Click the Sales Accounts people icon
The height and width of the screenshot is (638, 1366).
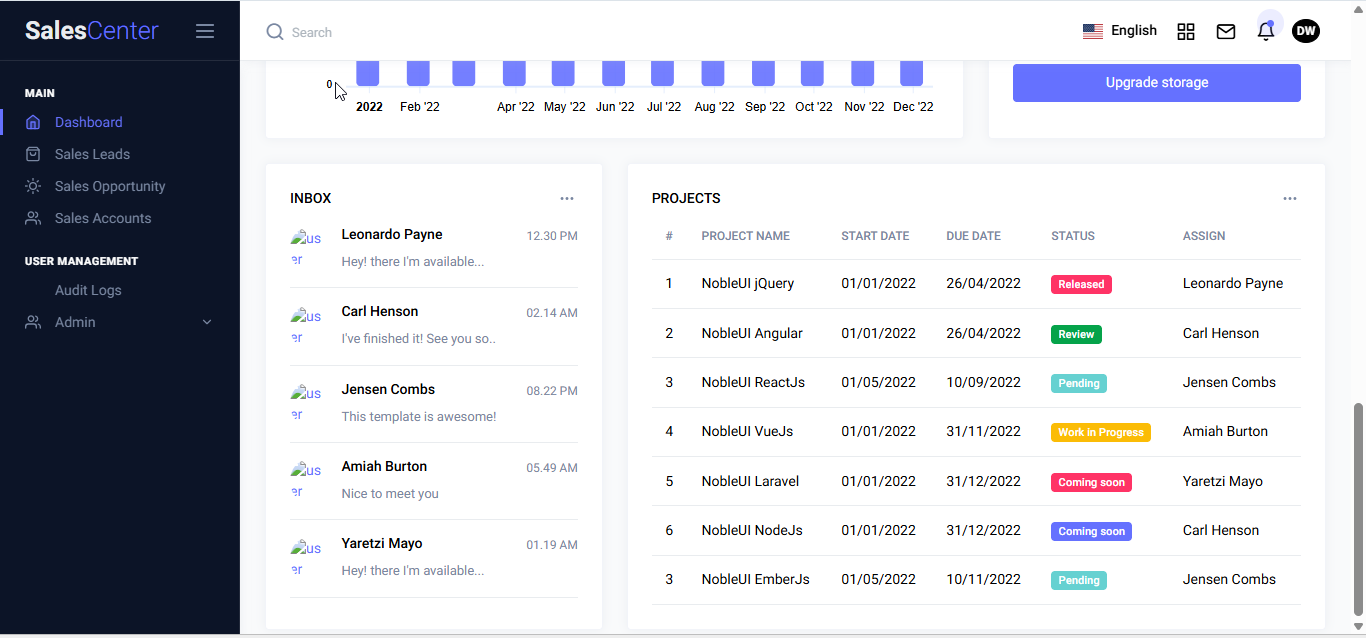33,218
